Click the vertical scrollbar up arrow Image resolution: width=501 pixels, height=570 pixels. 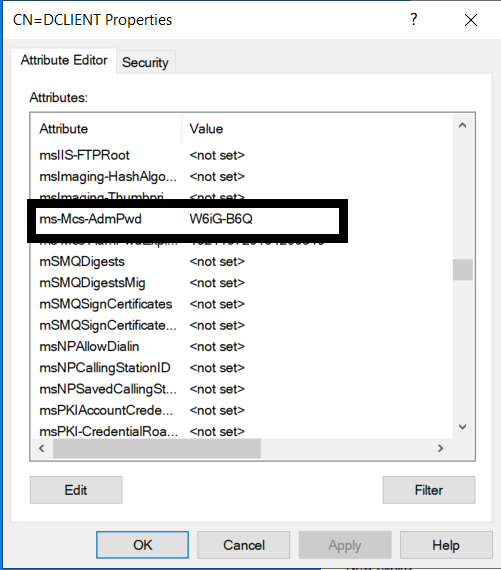click(x=462, y=126)
